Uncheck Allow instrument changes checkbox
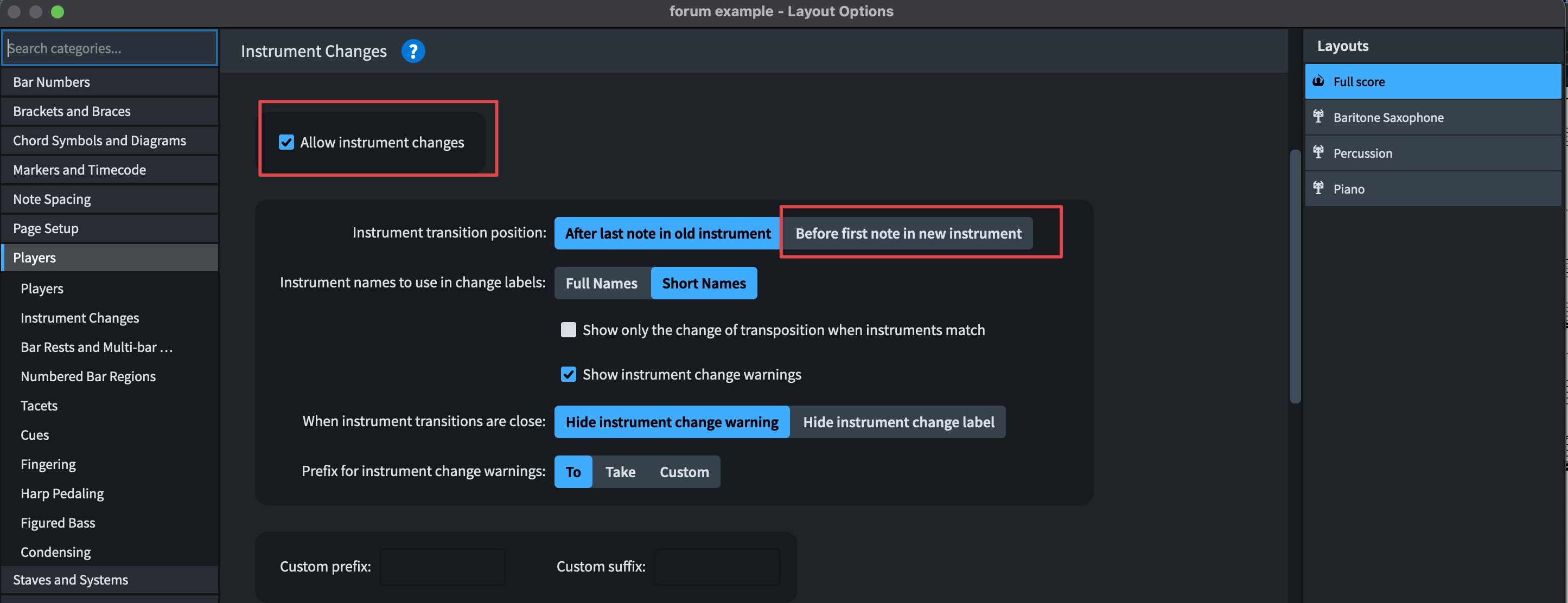 point(286,143)
